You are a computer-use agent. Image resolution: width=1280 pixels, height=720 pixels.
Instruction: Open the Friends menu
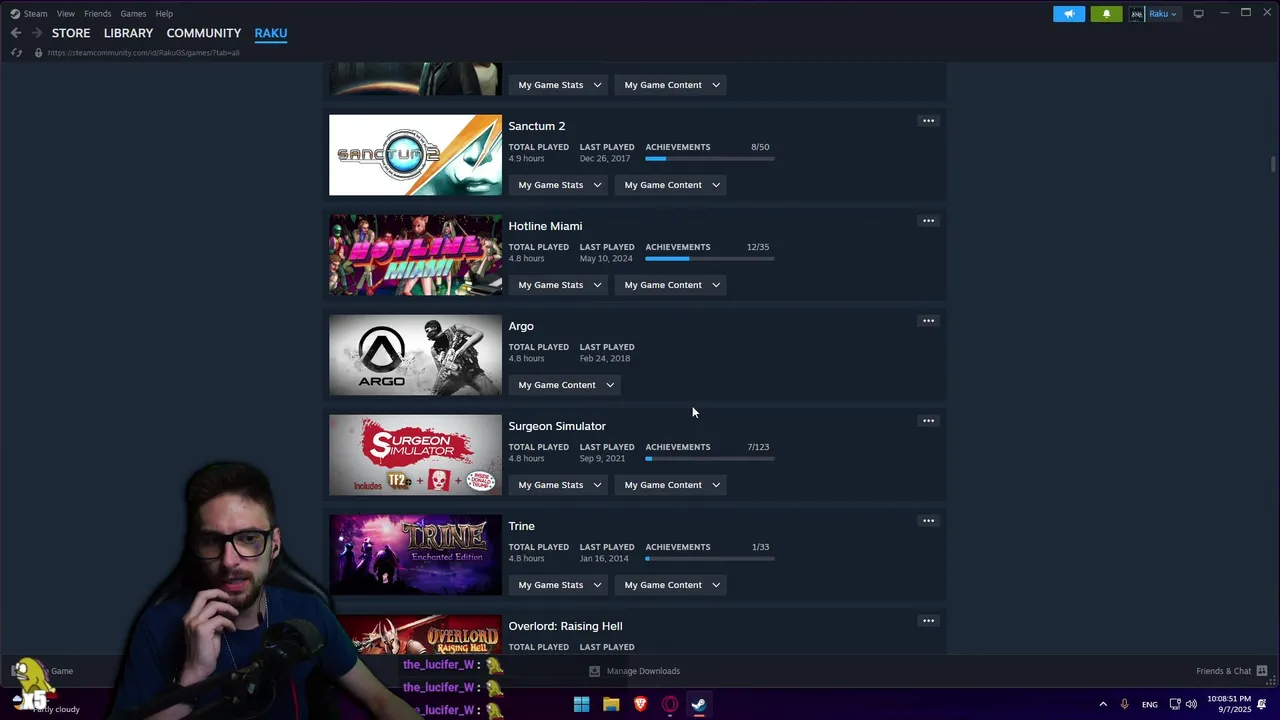pyautogui.click(x=98, y=14)
